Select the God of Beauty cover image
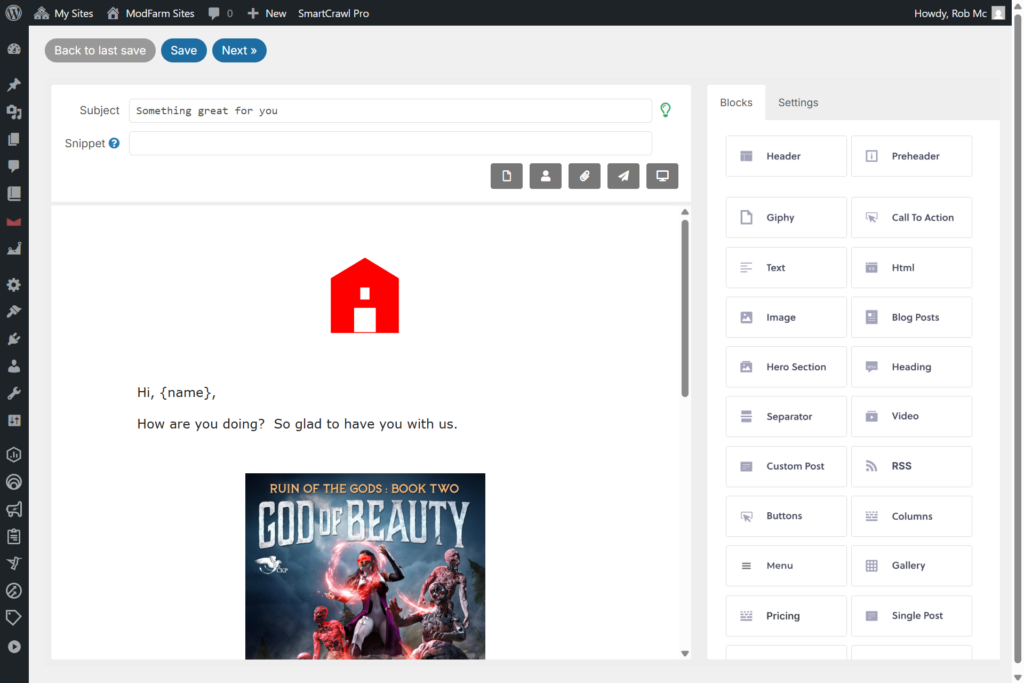 point(365,566)
